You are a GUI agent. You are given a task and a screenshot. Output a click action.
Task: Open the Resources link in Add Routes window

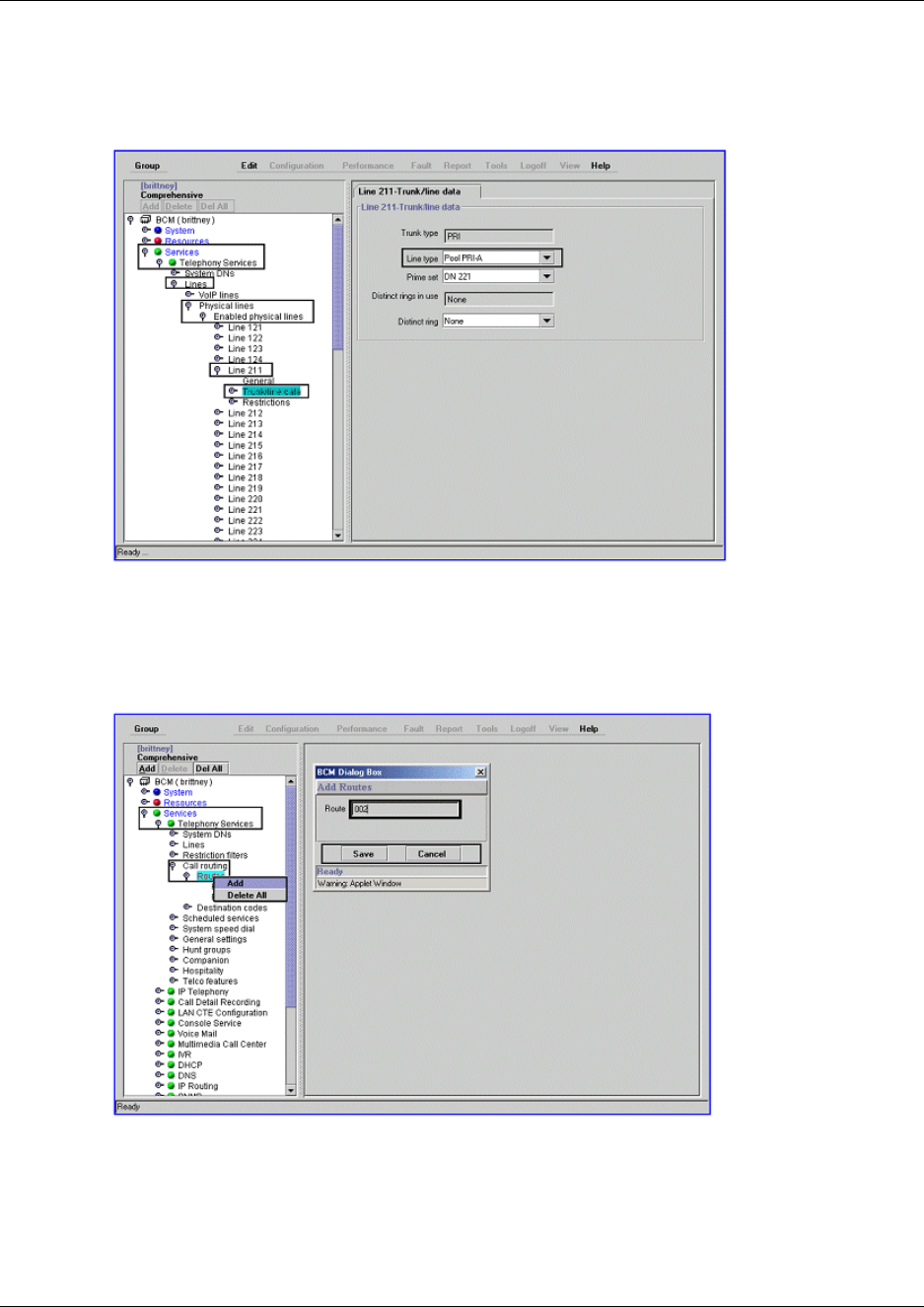point(185,803)
